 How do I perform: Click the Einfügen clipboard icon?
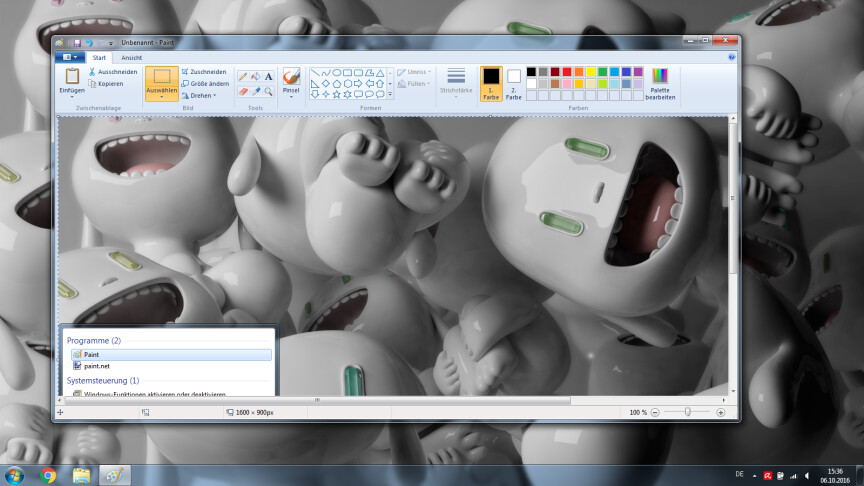pyautogui.click(x=72, y=76)
